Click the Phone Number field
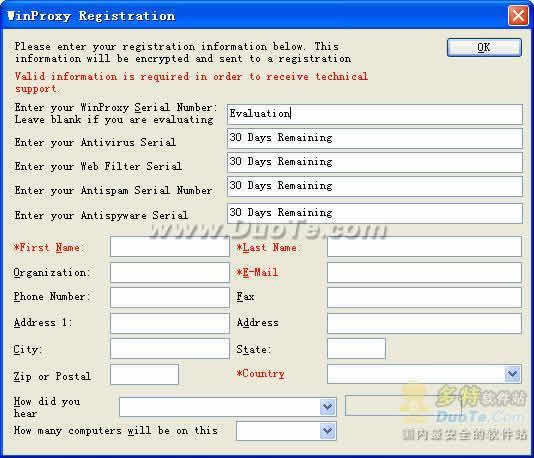This screenshot has width=534, height=458. 170,297
